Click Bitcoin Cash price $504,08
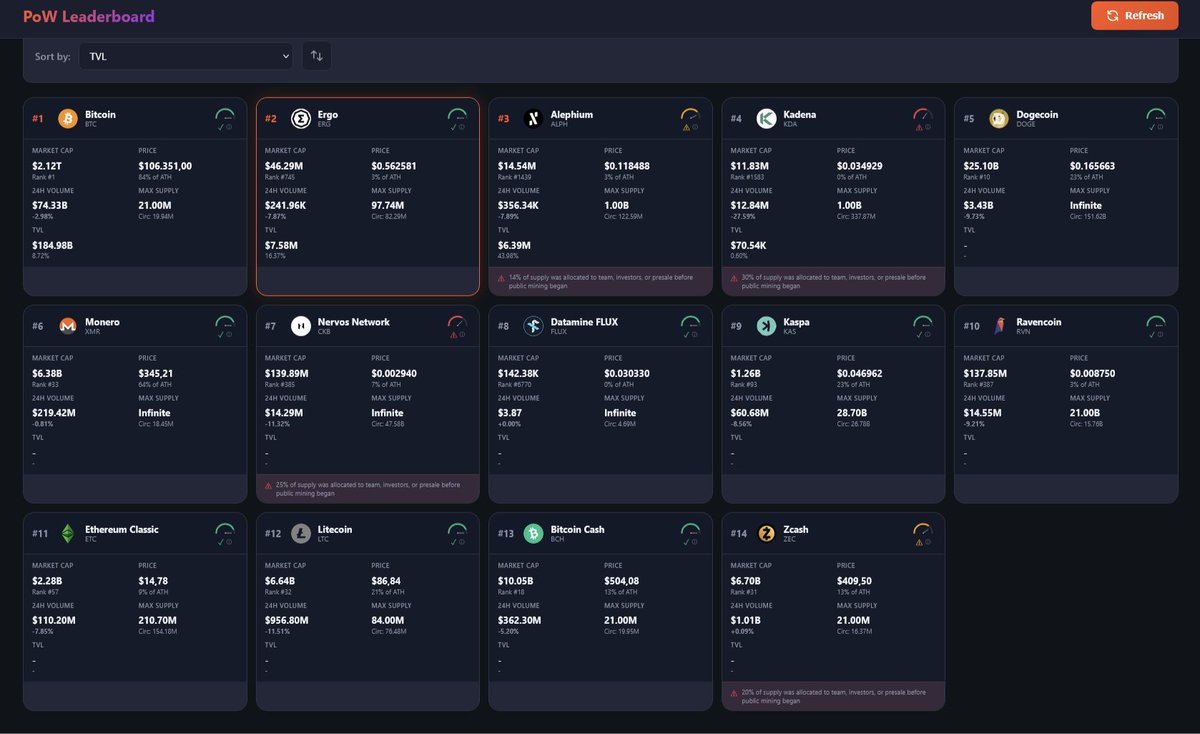This screenshot has height=734, width=1200. tap(621, 580)
